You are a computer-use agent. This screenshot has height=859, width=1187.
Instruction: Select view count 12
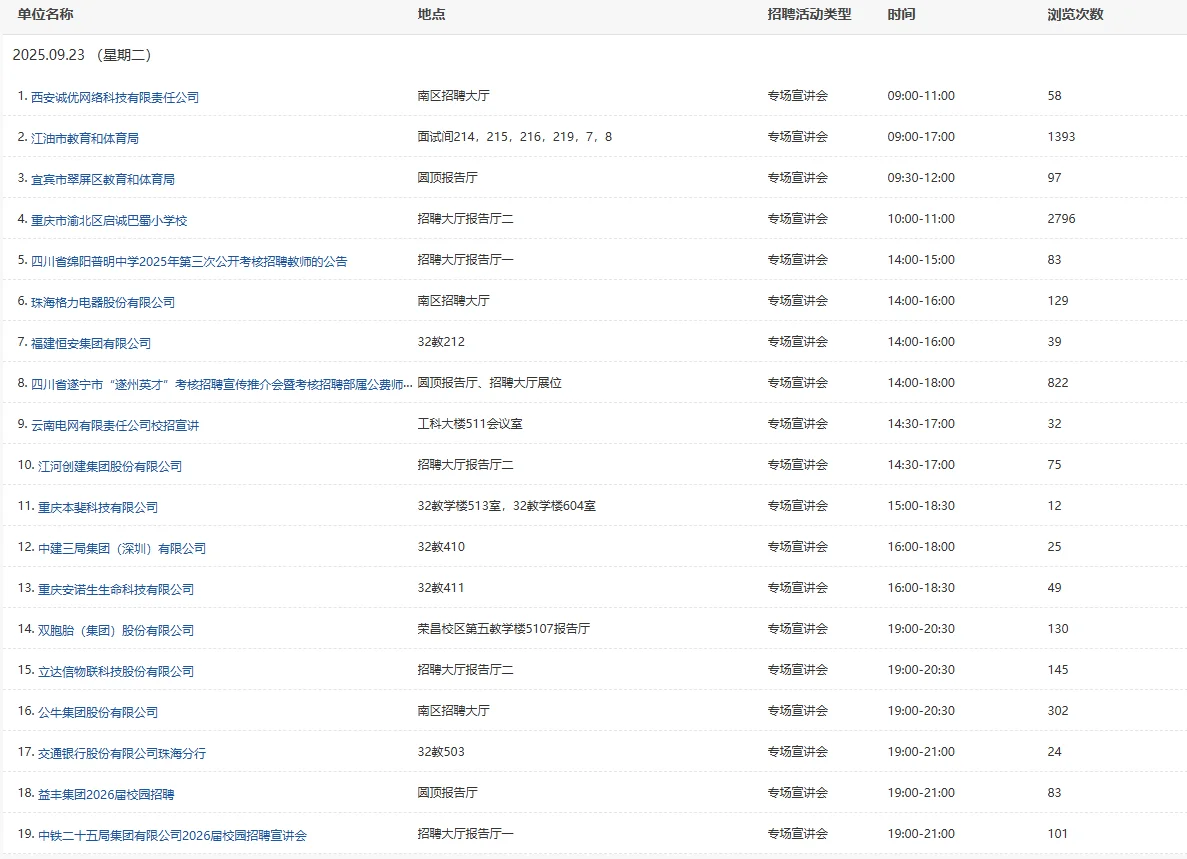coord(1055,506)
